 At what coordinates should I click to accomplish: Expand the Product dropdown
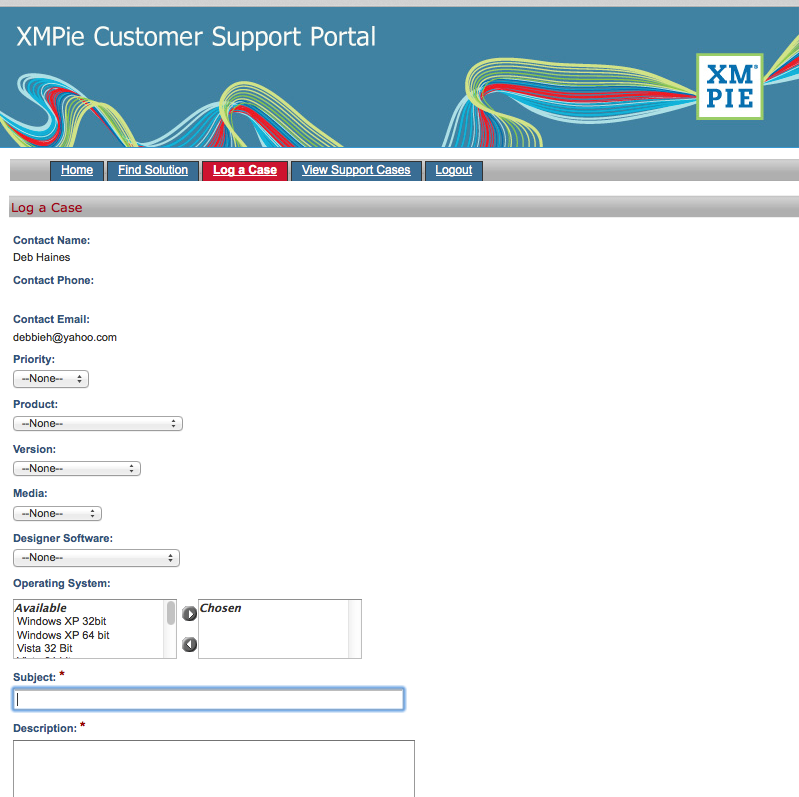click(x=98, y=423)
